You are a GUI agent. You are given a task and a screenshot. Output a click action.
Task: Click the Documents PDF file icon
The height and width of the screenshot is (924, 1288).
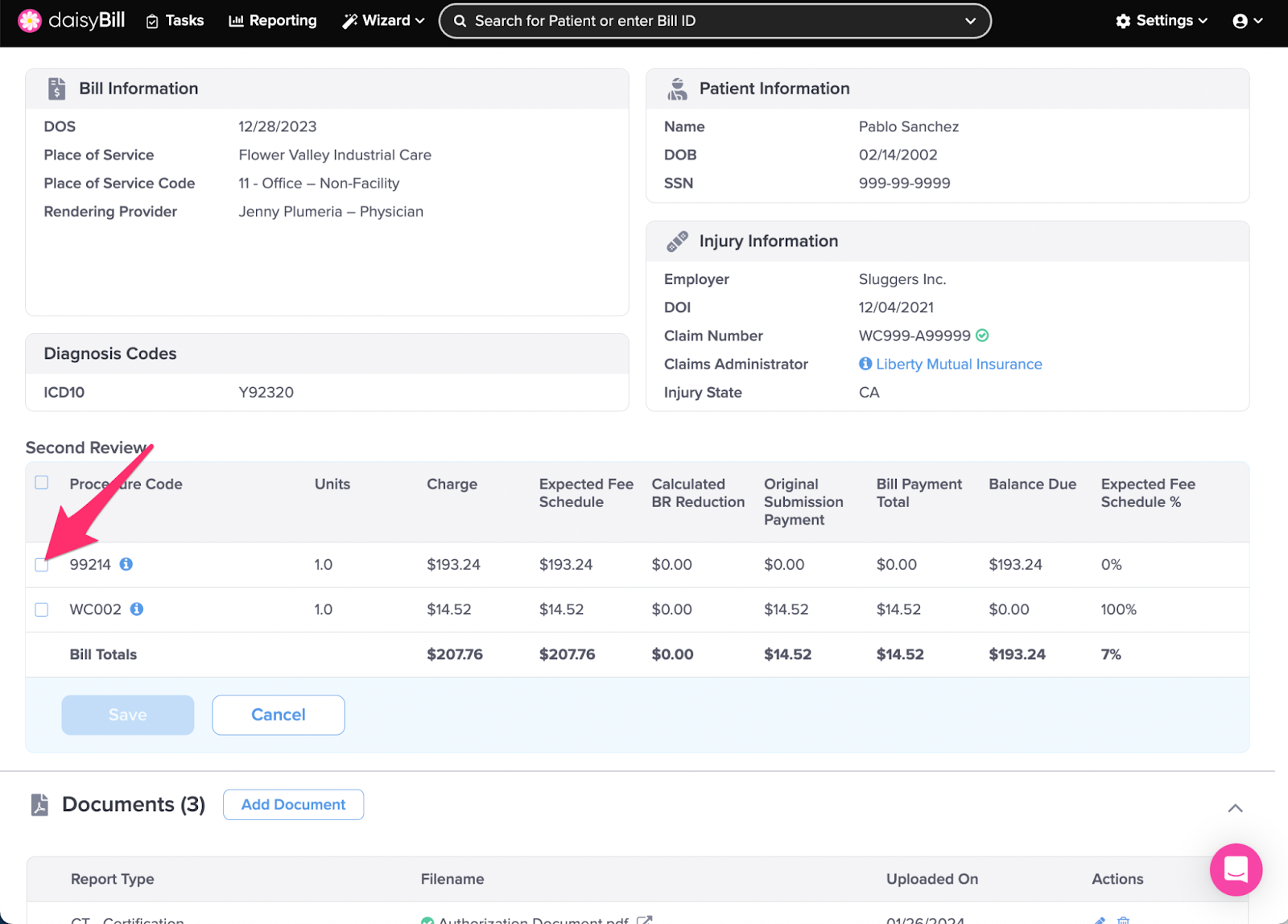click(39, 805)
